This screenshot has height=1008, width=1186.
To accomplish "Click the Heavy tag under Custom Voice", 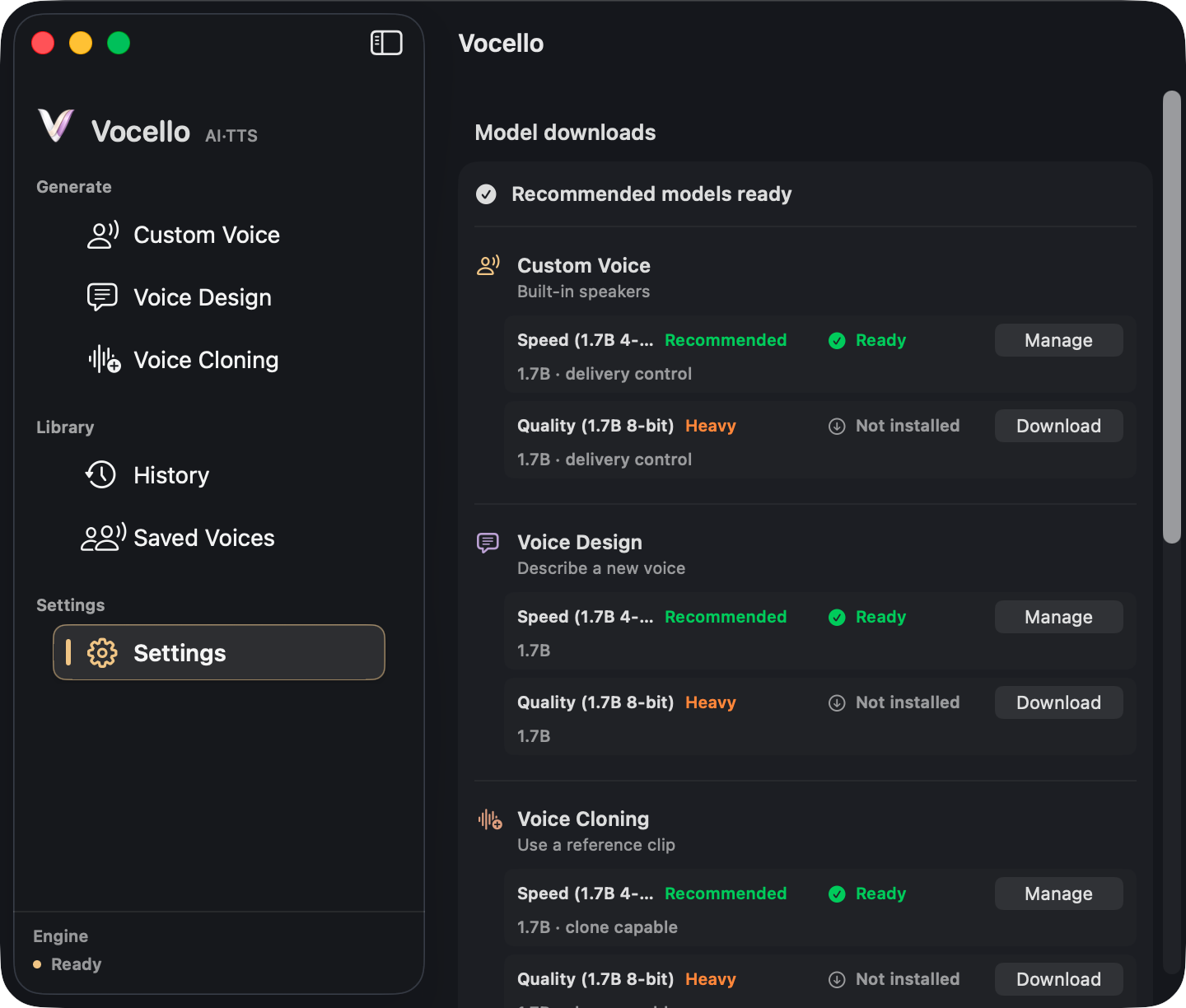I will [x=711, y=426].
